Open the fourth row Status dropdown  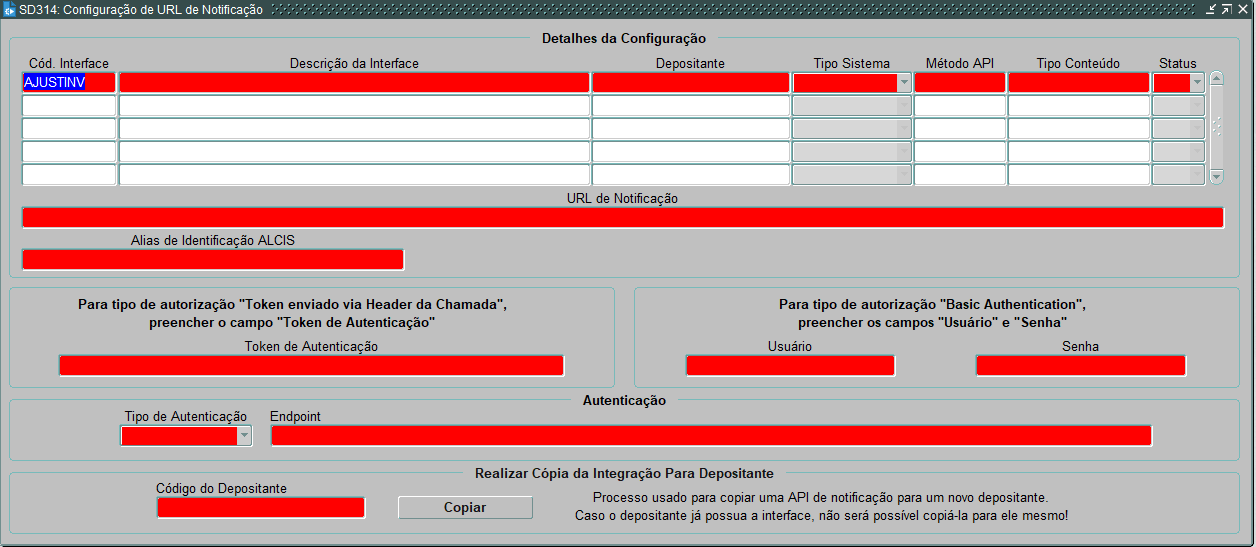[1197, 152]
